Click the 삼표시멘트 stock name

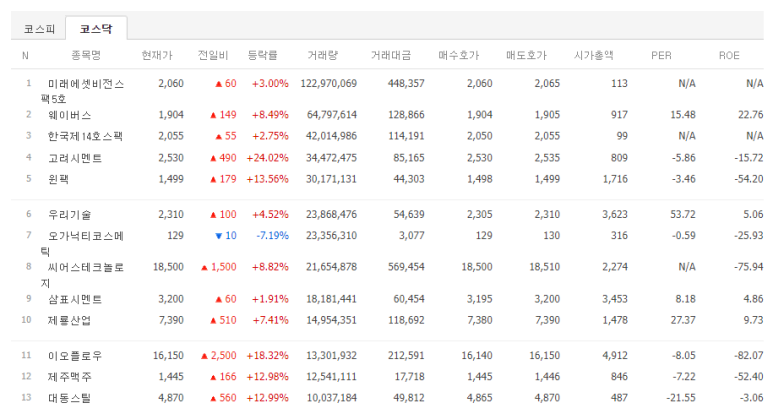75,299
